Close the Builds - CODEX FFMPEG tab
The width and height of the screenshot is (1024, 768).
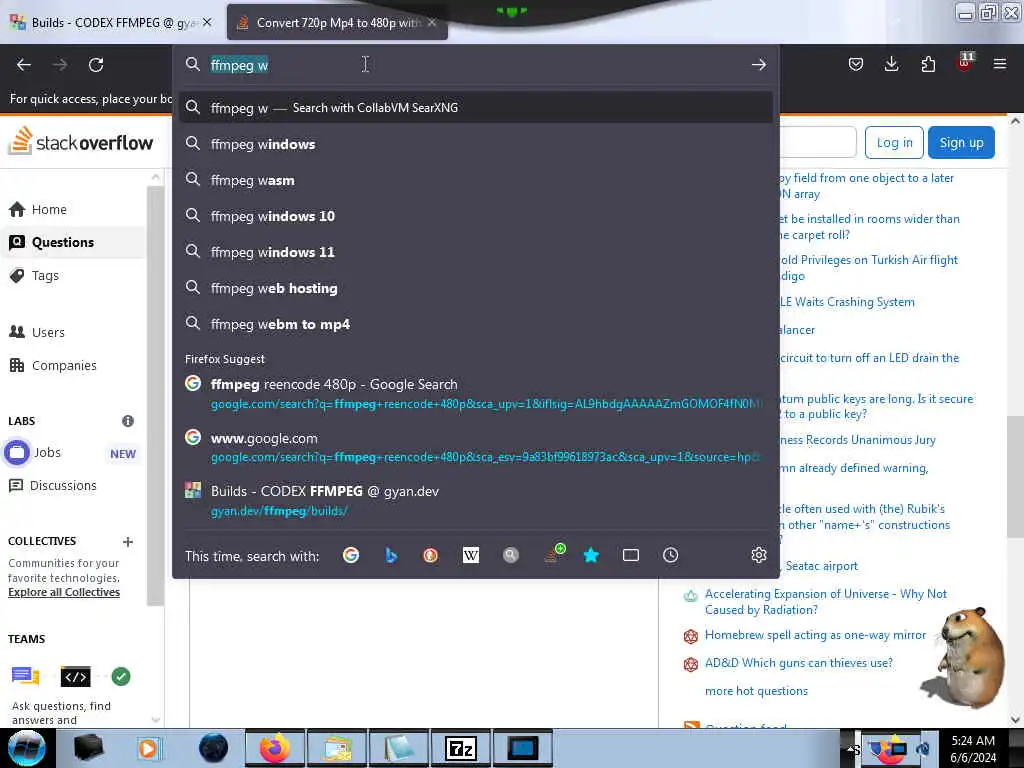[x=207, y=22]
